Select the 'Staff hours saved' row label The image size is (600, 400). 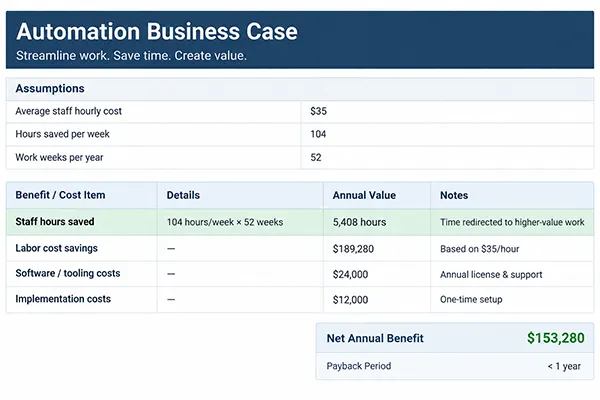[x=55, y=222]
